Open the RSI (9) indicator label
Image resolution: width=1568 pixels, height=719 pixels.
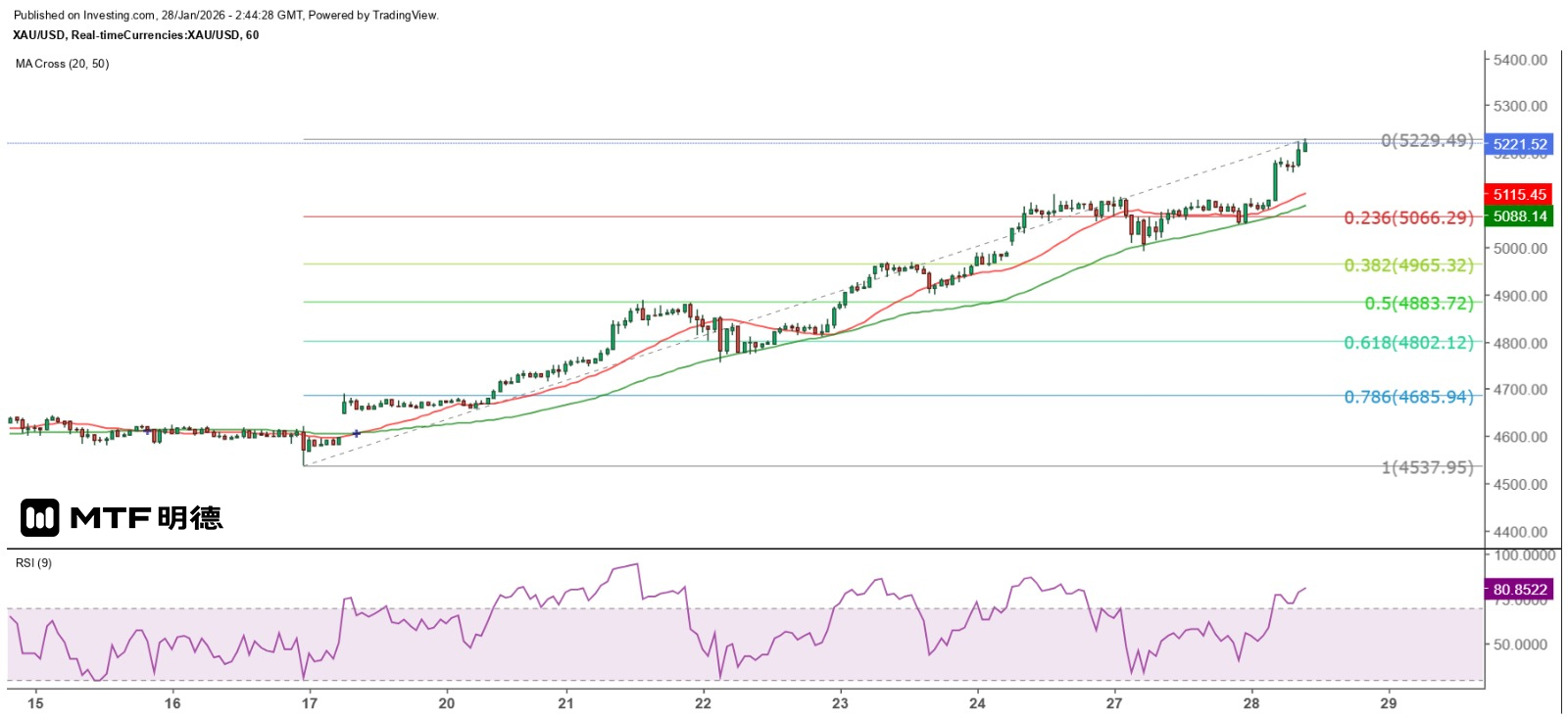tap(34, 563)
